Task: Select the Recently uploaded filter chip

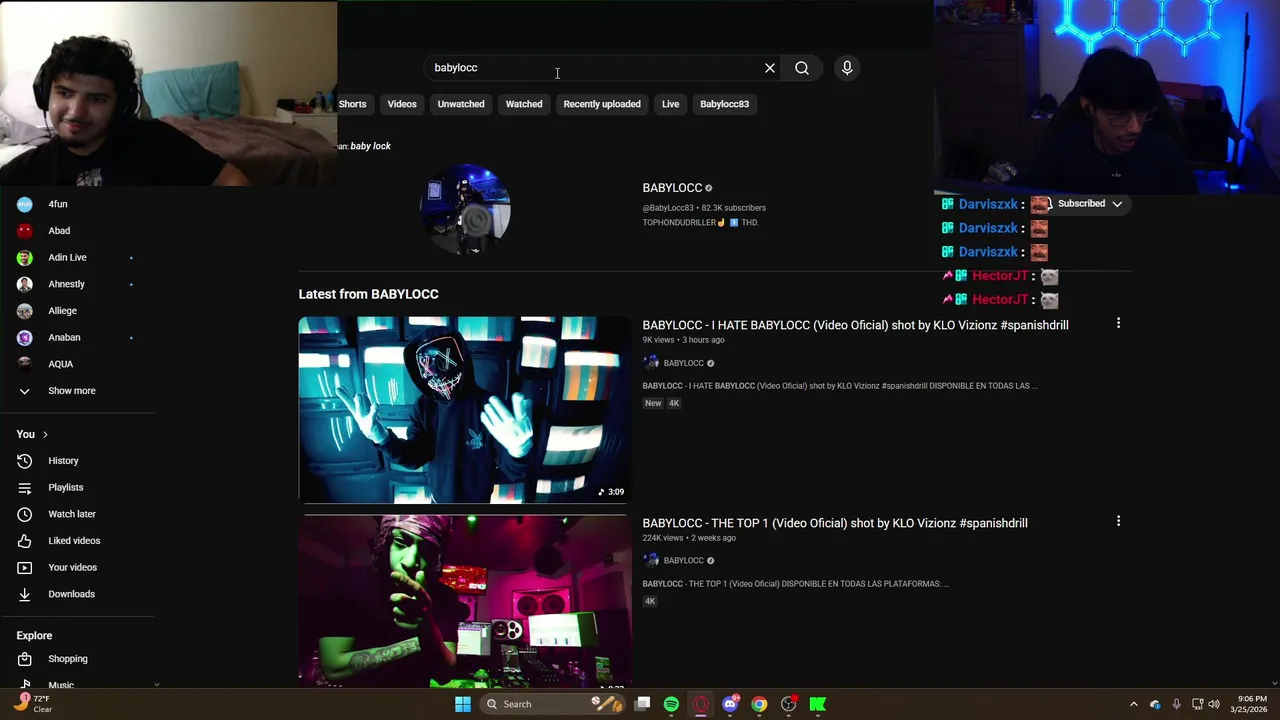Action: [x=602, y=104]
